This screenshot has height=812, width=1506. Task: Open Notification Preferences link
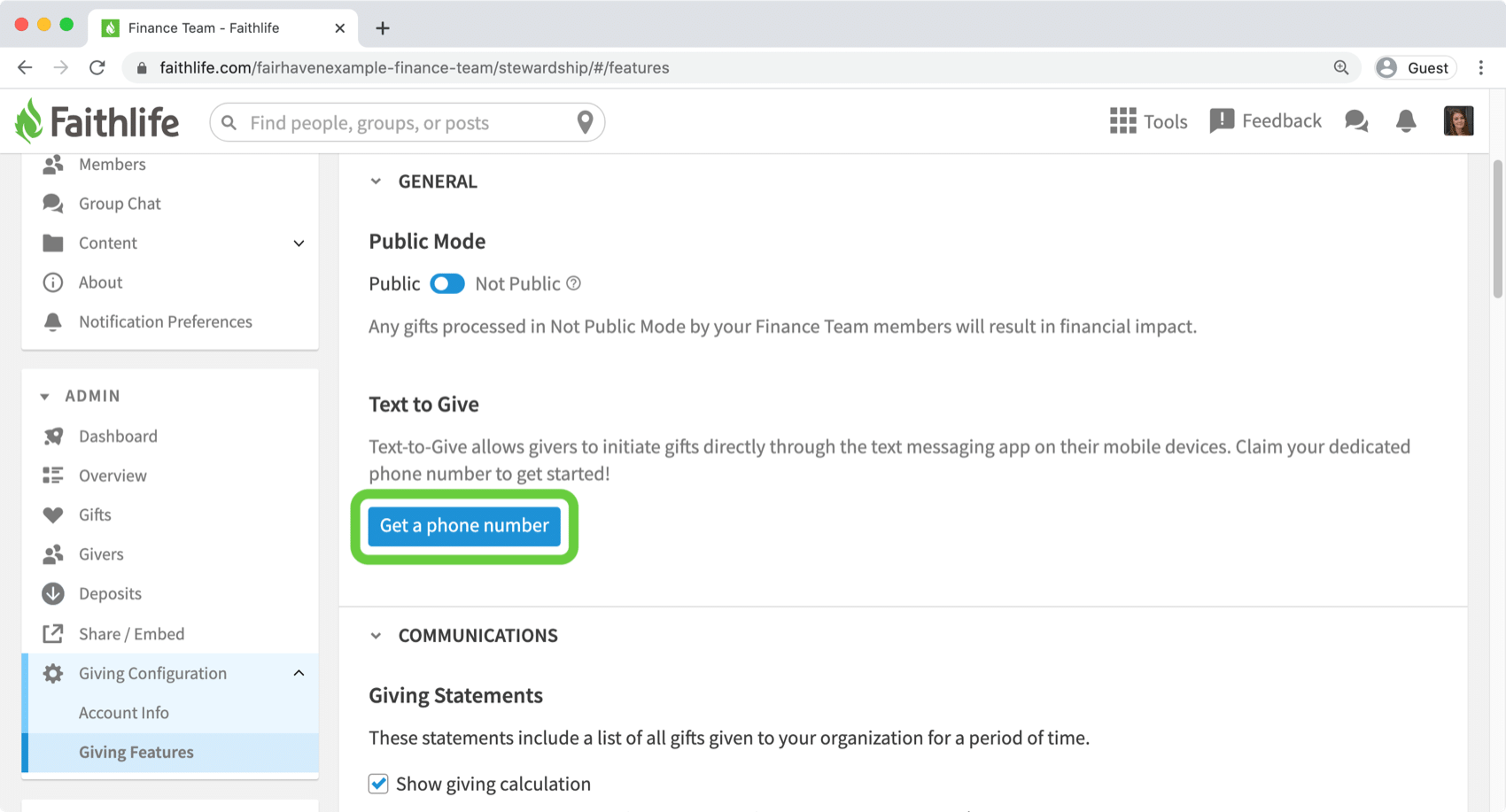click(x=166, y=321)
